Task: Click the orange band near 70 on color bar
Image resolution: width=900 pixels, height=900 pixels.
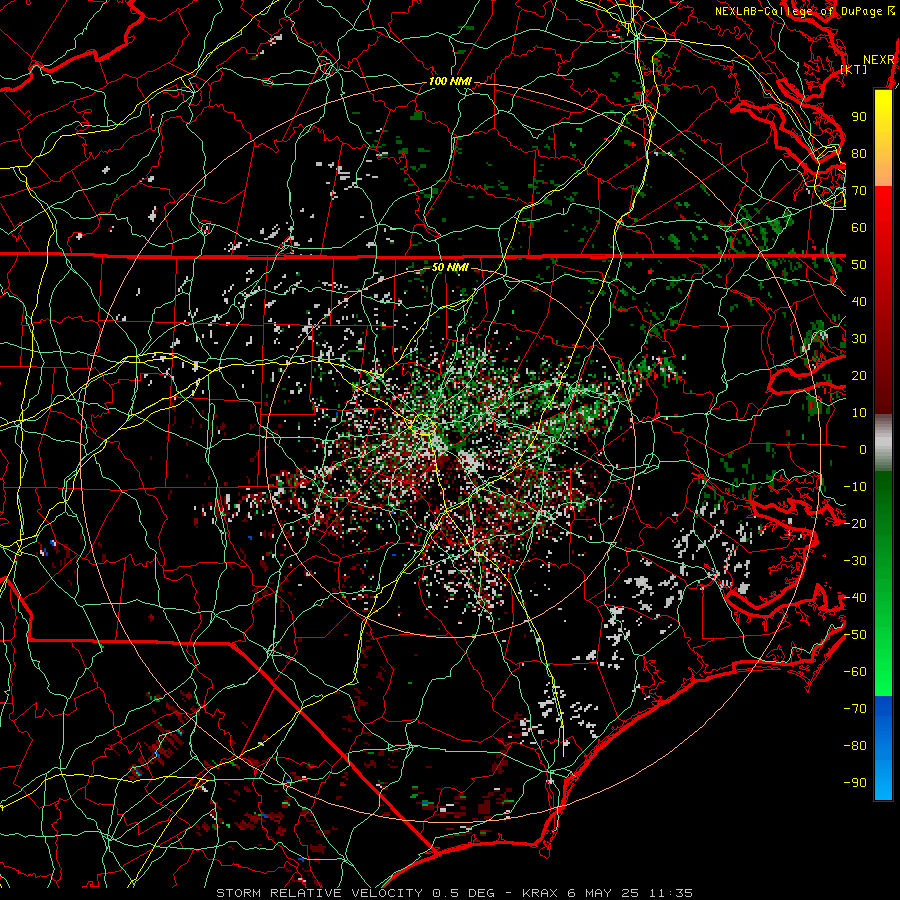Action: coord(883,172)
